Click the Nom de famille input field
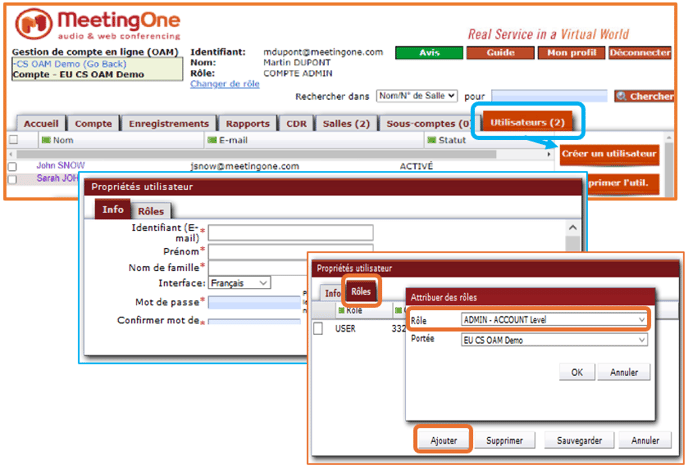This screenshot has height=469, width=688. coord(258,268)
